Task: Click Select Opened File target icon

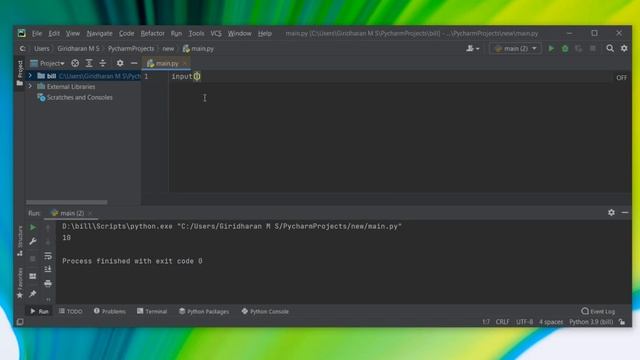Action: 75,63
